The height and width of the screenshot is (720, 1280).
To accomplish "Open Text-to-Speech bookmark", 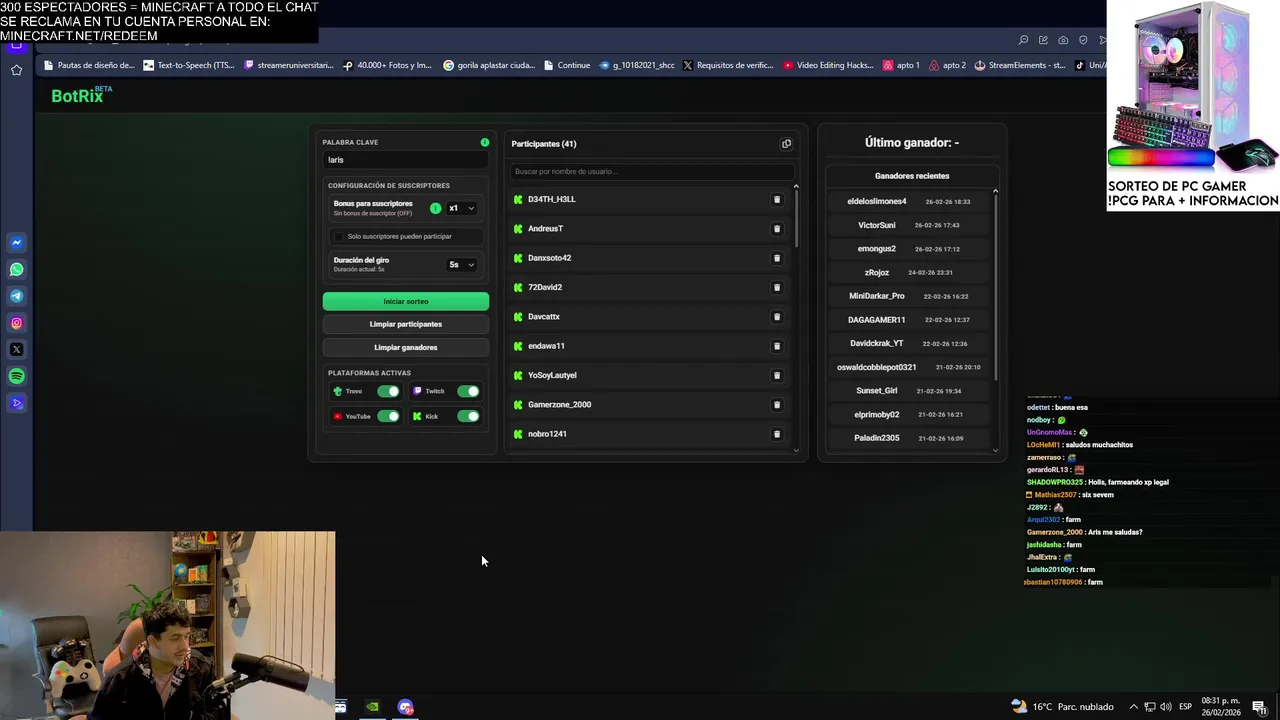I will [189, 65].
